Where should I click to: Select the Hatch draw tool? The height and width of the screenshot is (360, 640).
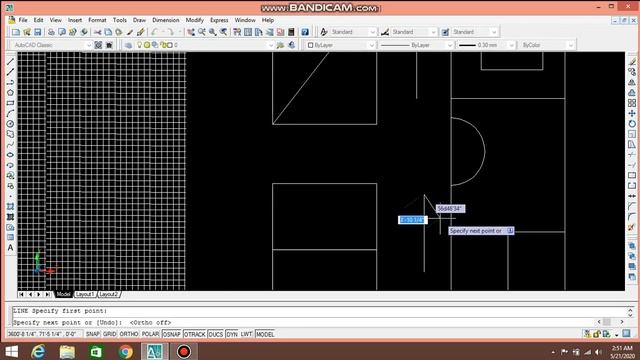point(11,207)
